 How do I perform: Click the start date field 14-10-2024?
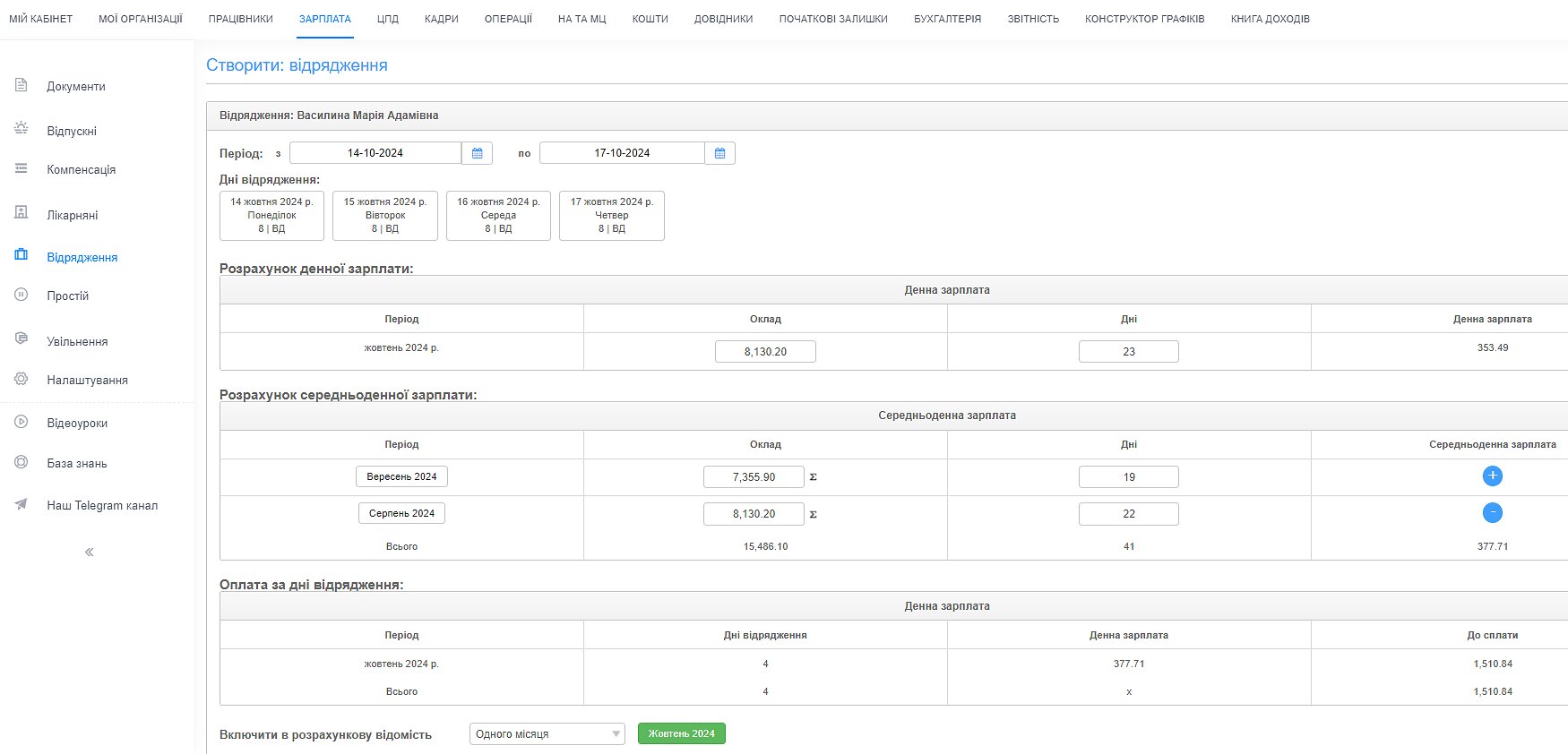tap(375, 153)
